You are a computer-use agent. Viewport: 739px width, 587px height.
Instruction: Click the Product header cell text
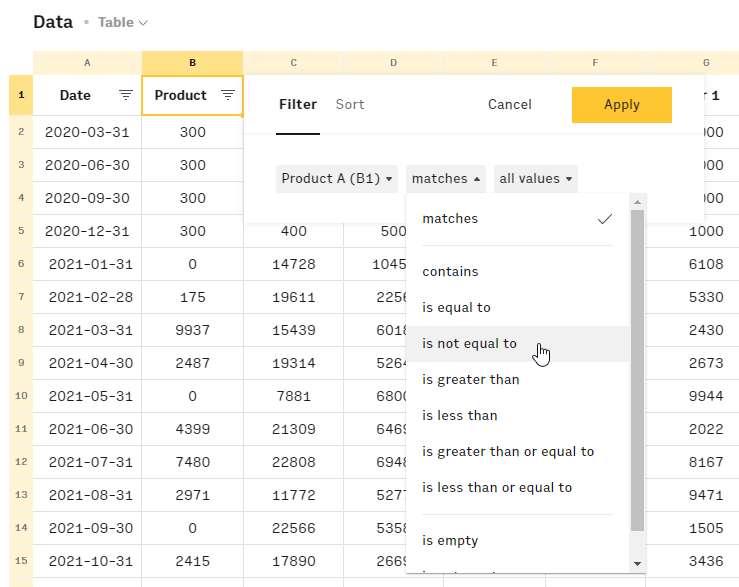tap(181, 95)
